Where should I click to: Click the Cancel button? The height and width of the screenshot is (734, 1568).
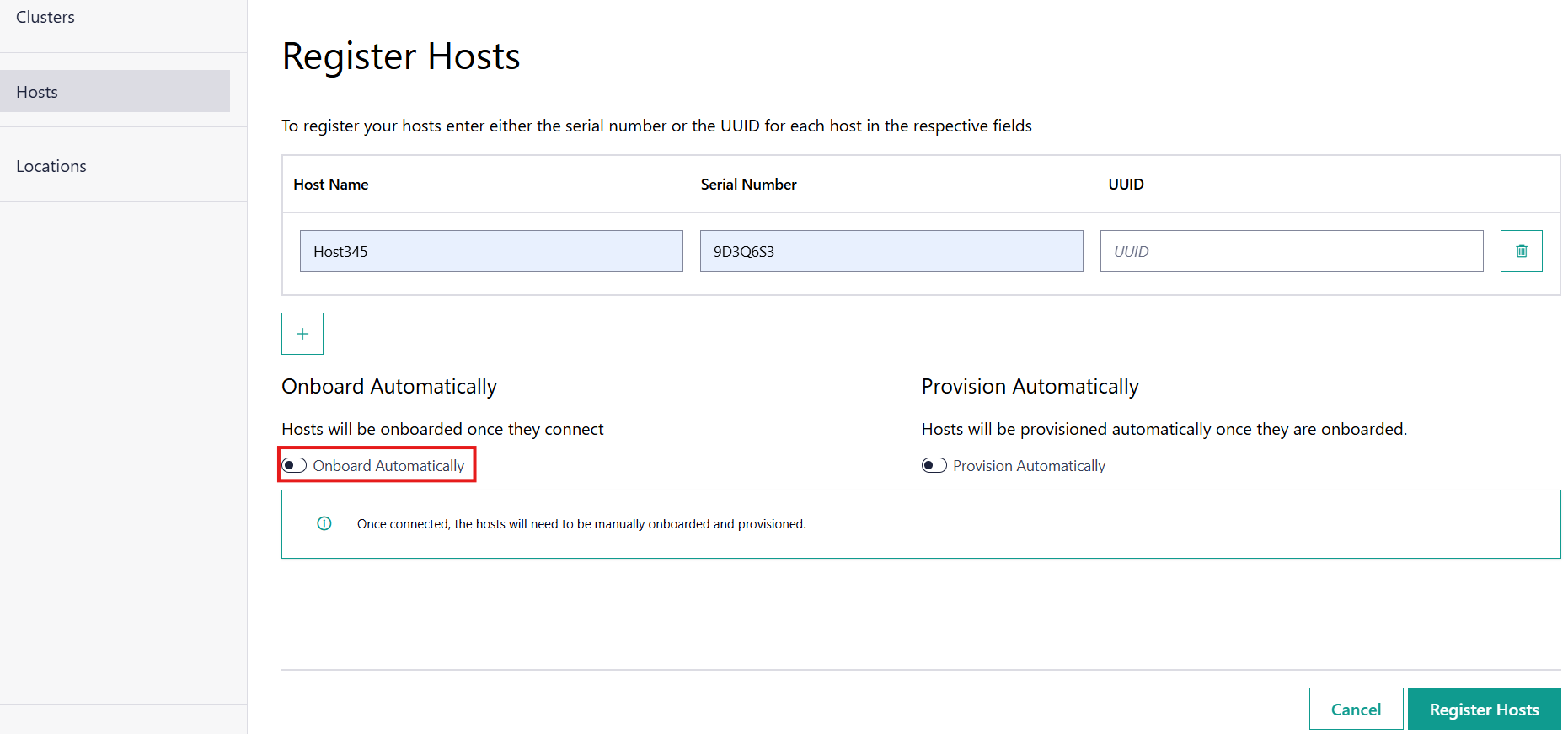(1356, 709)
